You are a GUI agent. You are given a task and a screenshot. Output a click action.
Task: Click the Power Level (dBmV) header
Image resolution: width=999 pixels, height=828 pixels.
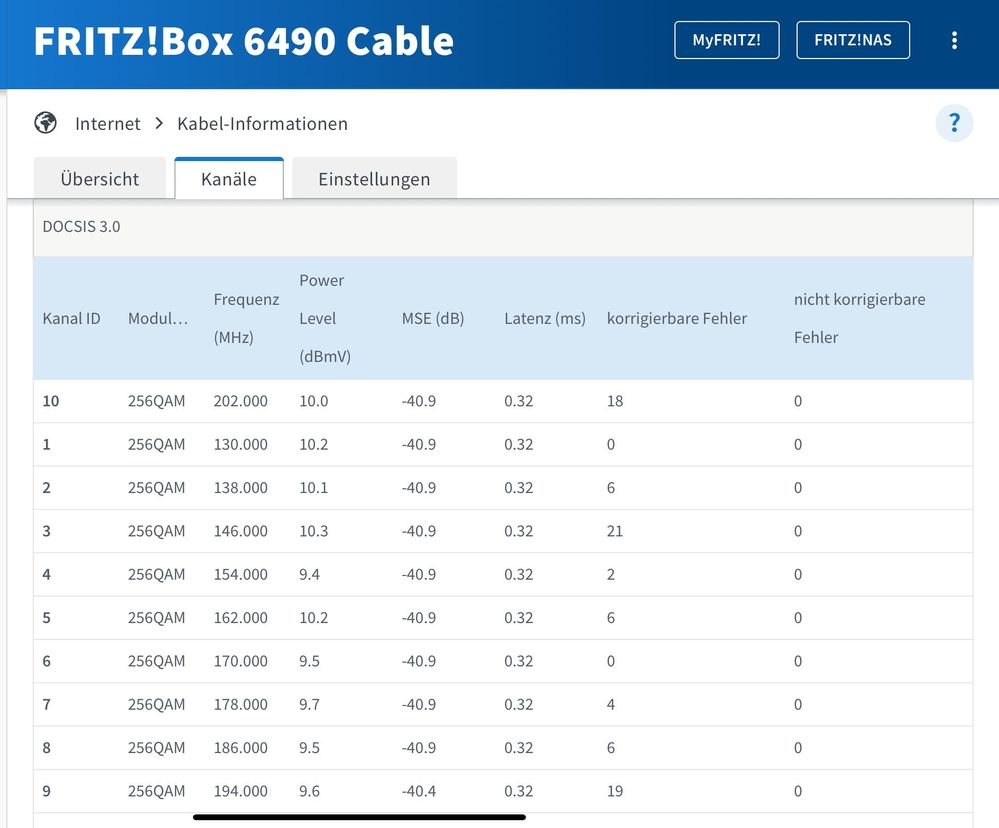[325, 318]
